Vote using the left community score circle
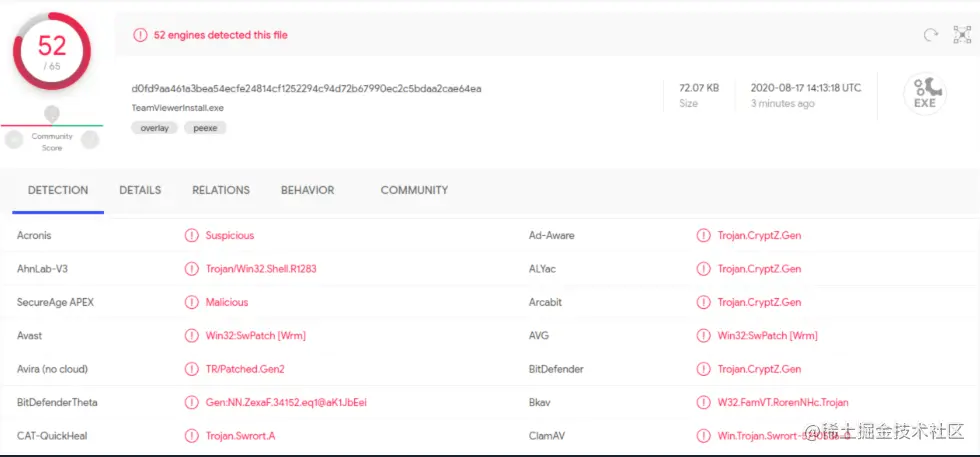Viewport: 980px width, 457px height. pos(14,140)
